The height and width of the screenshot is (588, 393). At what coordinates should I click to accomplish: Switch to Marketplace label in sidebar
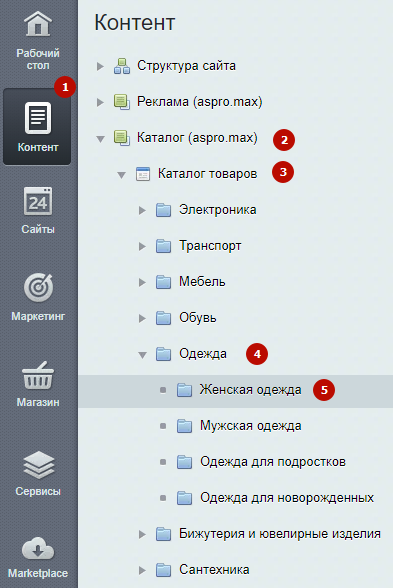tap(38, 573)
